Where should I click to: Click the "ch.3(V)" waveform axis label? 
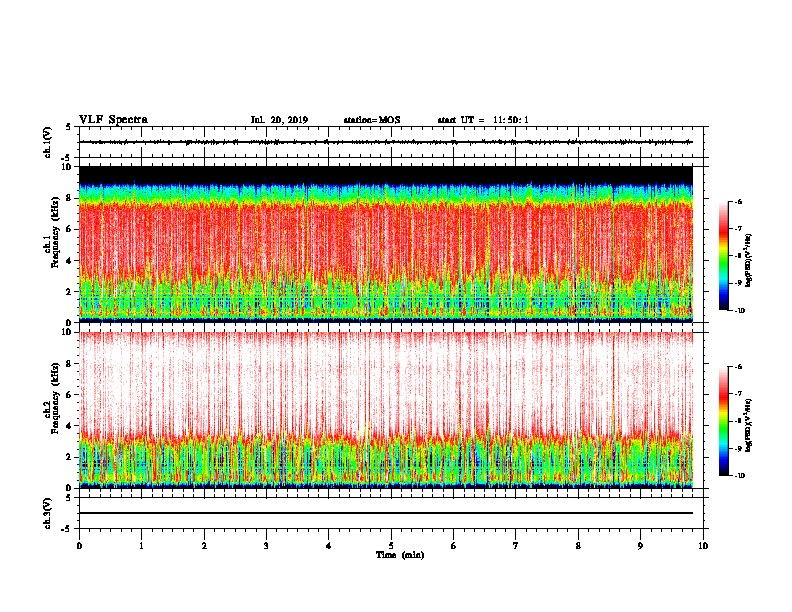pos(47,513)
